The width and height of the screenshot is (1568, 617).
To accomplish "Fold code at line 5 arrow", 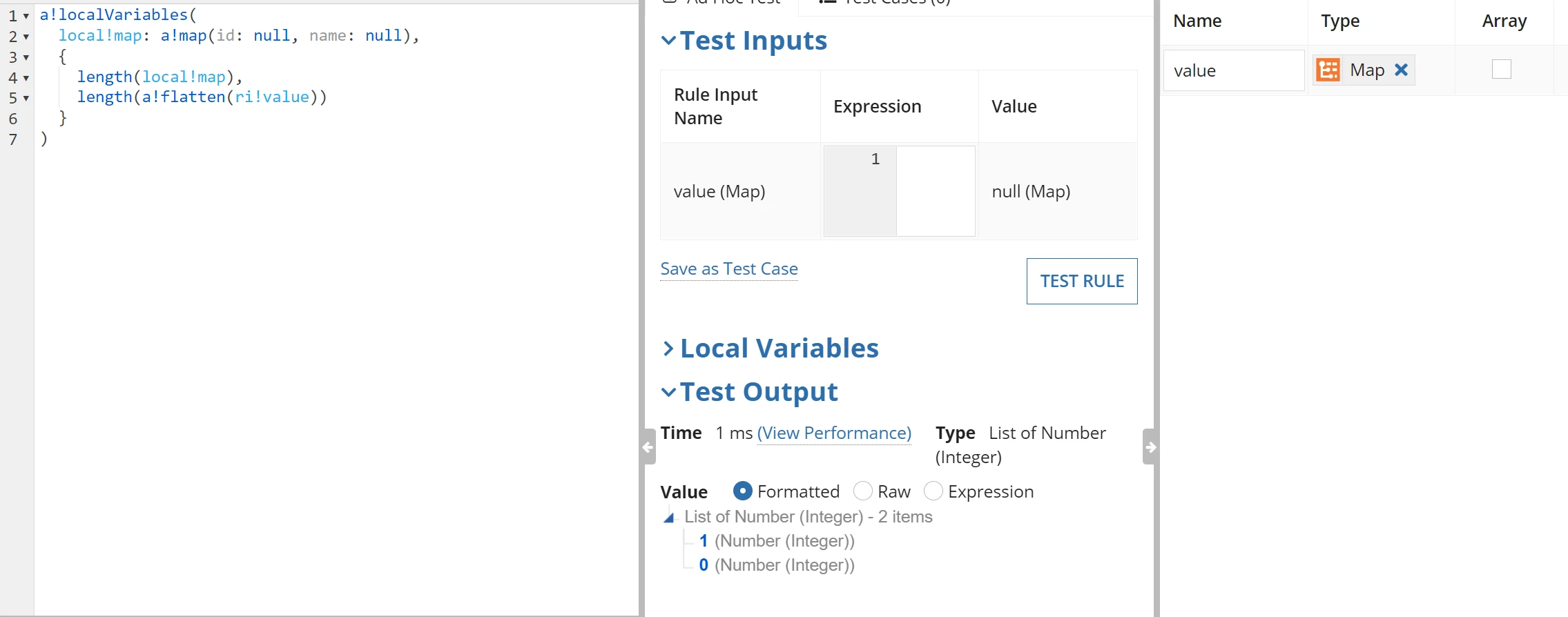I will coord(26,98).
